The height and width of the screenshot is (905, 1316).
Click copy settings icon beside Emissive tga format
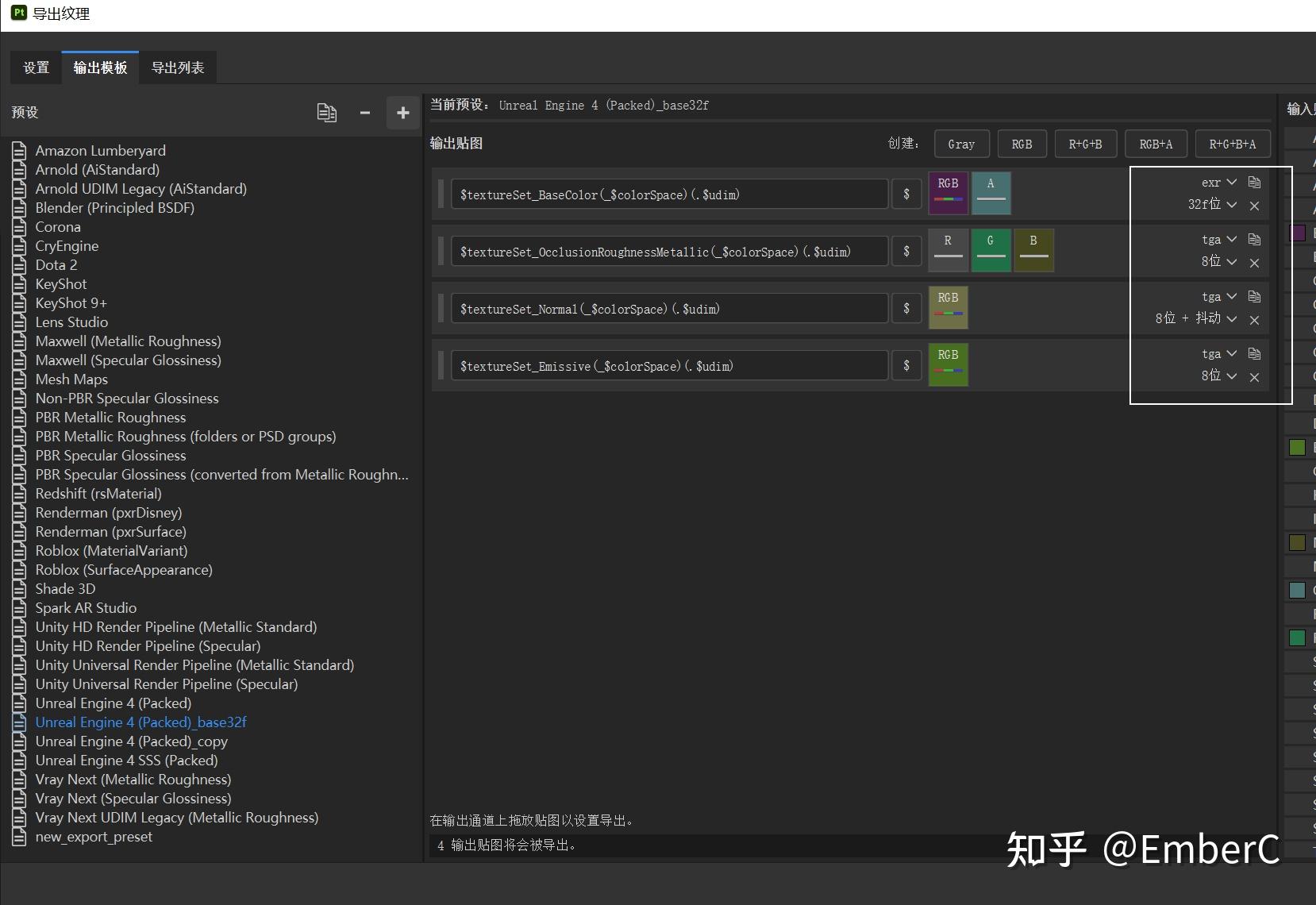[x=1255, y=353]
